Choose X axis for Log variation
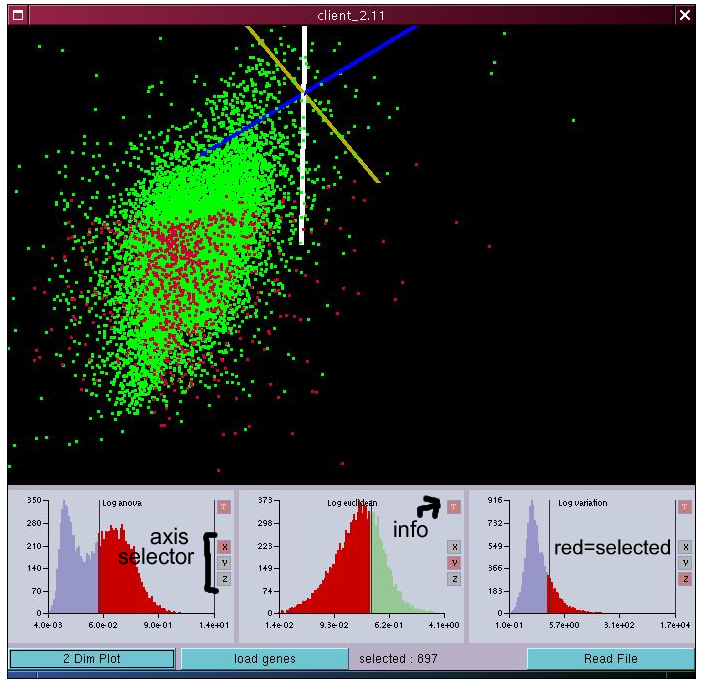This screenshot has height=694, width=715. point(685,547)
